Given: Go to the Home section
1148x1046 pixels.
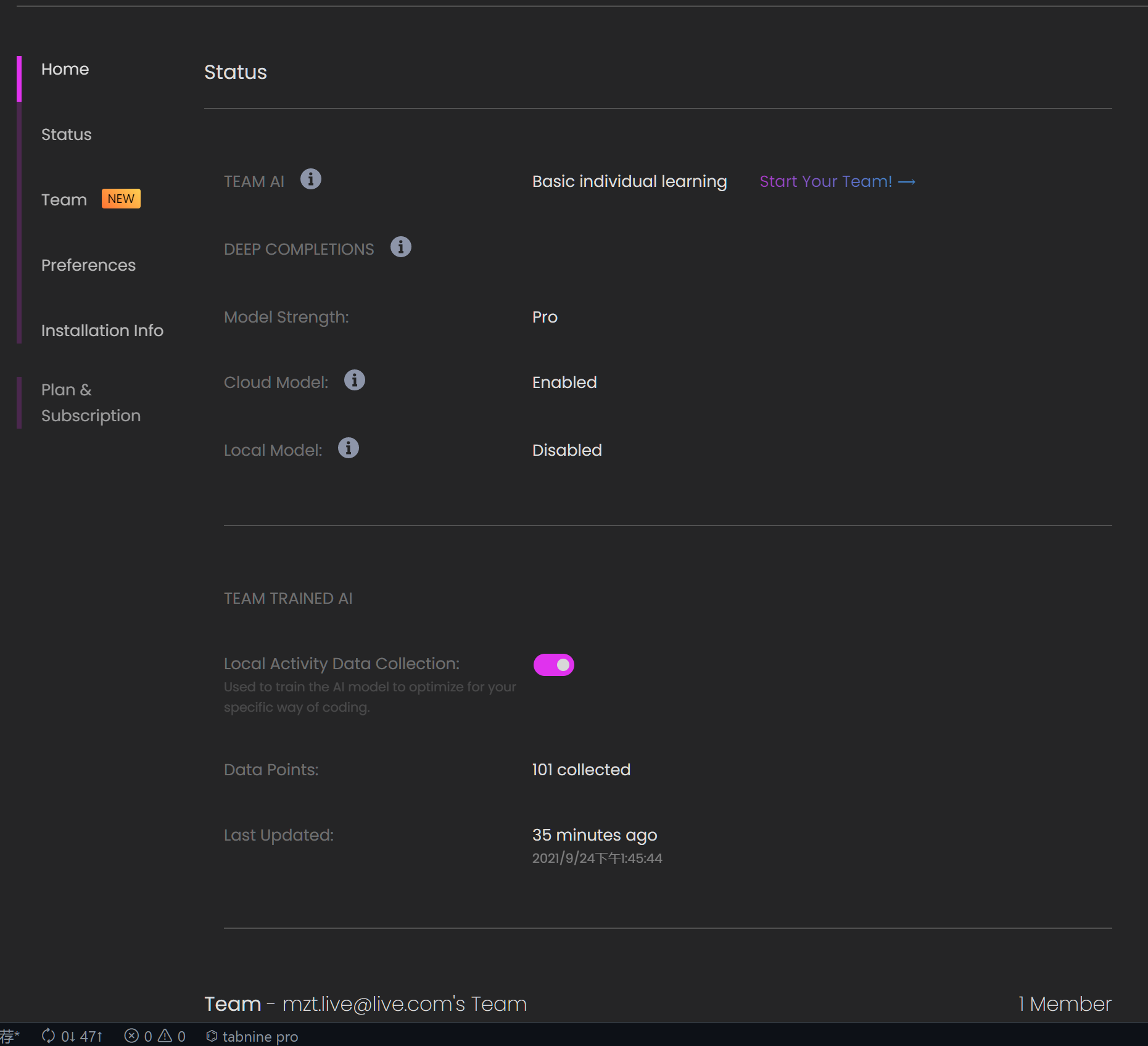Looking at the screenshot, I should 65,69.
